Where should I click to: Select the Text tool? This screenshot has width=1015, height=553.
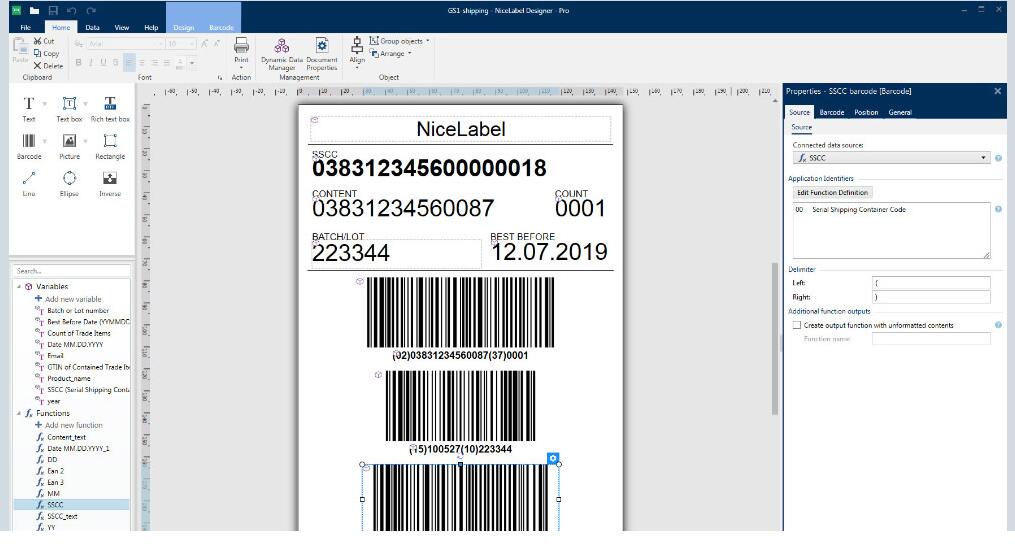click(x=28, y=109)
